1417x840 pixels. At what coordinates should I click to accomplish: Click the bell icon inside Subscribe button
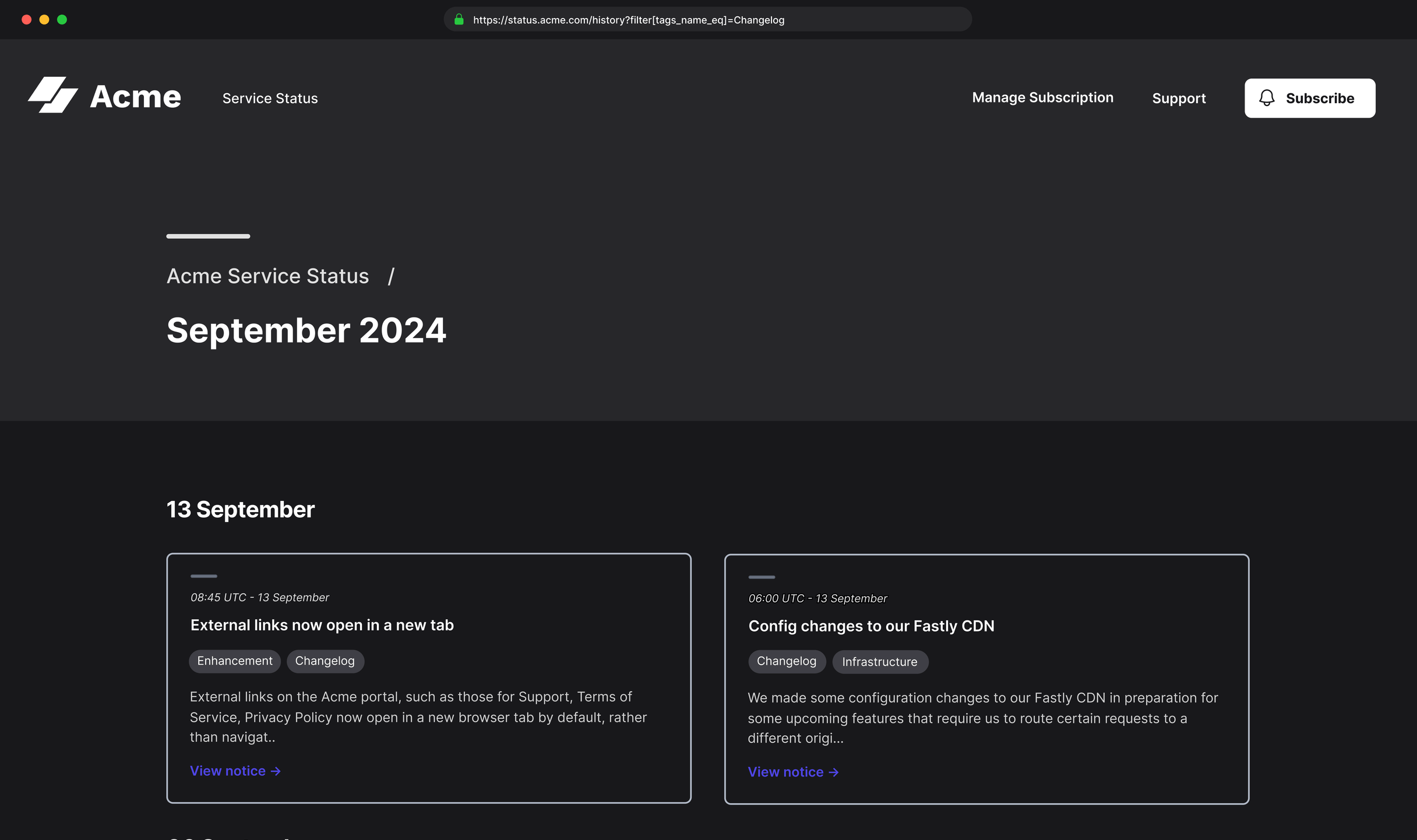pos(1267,98)
